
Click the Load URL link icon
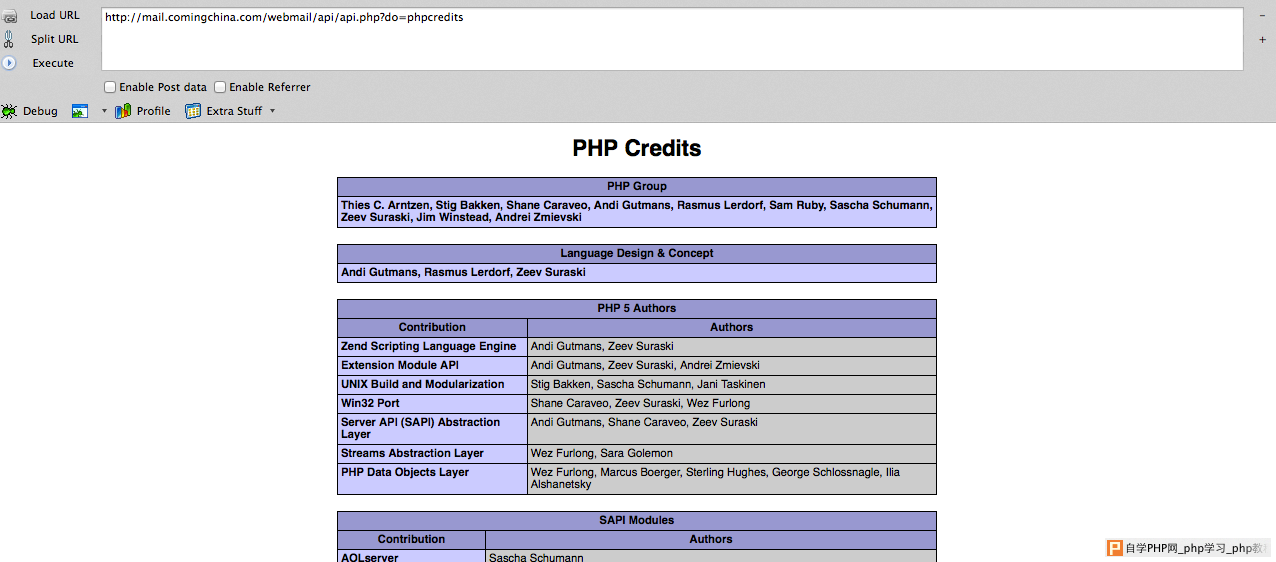[x=9, y=16]
